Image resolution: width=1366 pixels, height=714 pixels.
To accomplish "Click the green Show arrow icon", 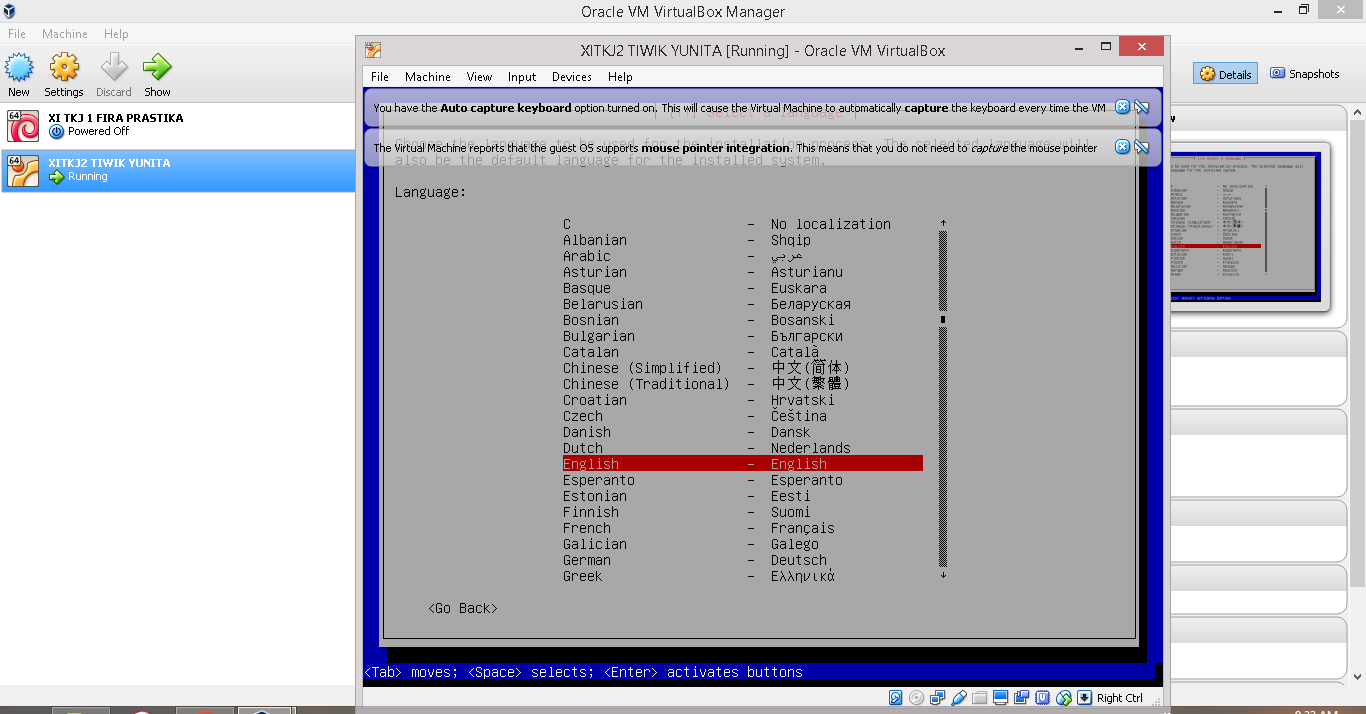I will (157, 68).
